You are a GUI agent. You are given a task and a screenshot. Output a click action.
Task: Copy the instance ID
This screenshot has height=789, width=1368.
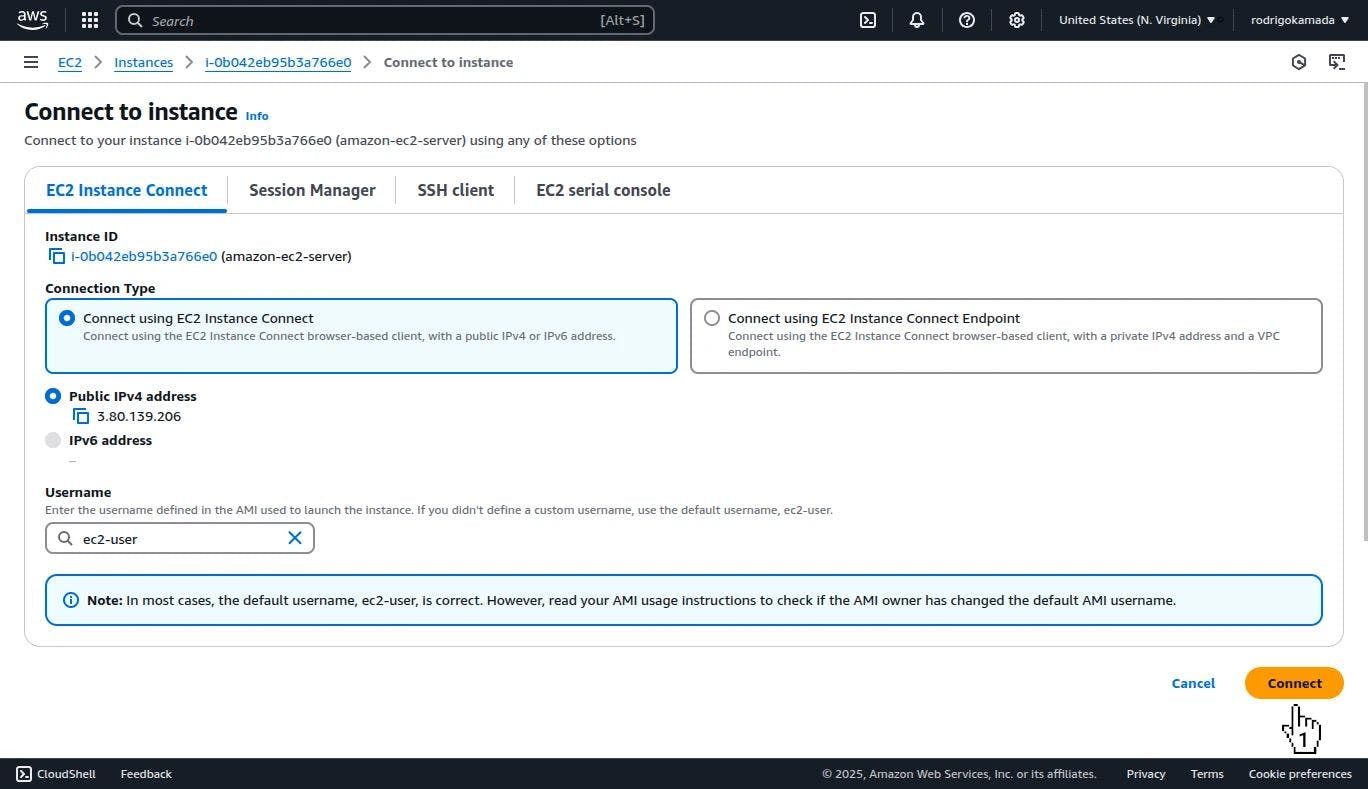[x=57, y=256]
